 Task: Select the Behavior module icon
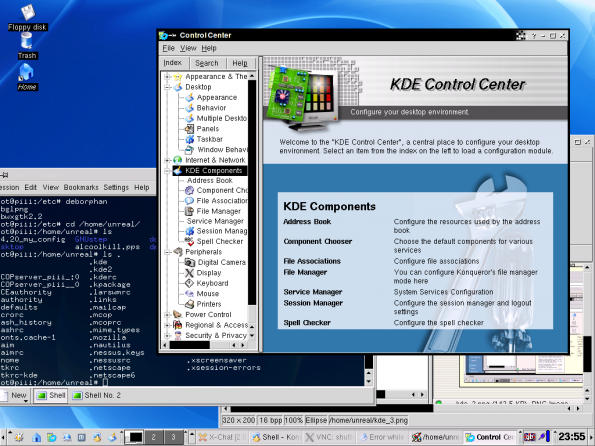click(x=189, y=108)
